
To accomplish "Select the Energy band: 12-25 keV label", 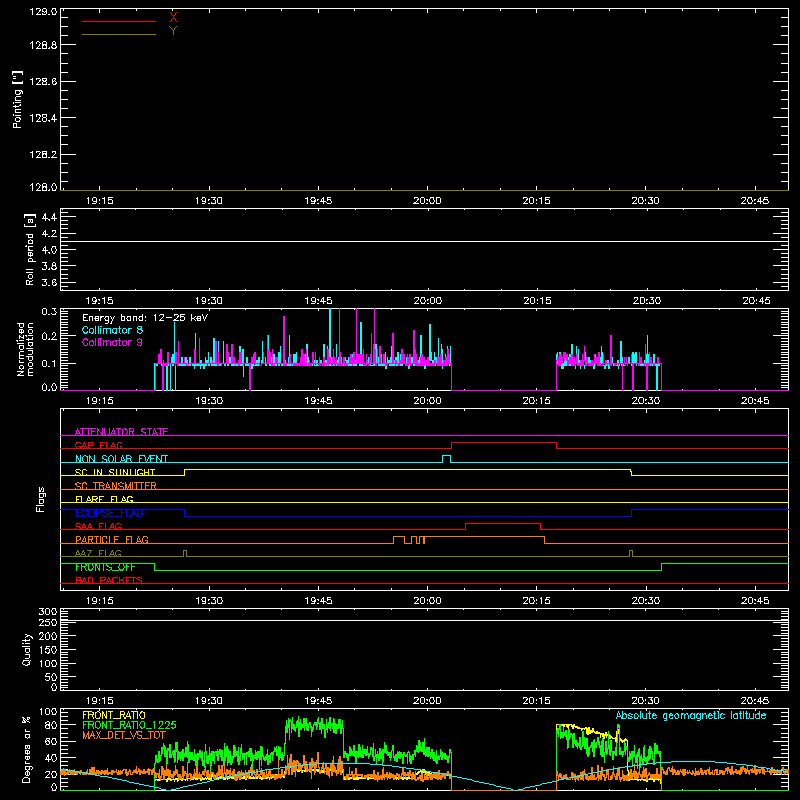I will click(145, 318).
